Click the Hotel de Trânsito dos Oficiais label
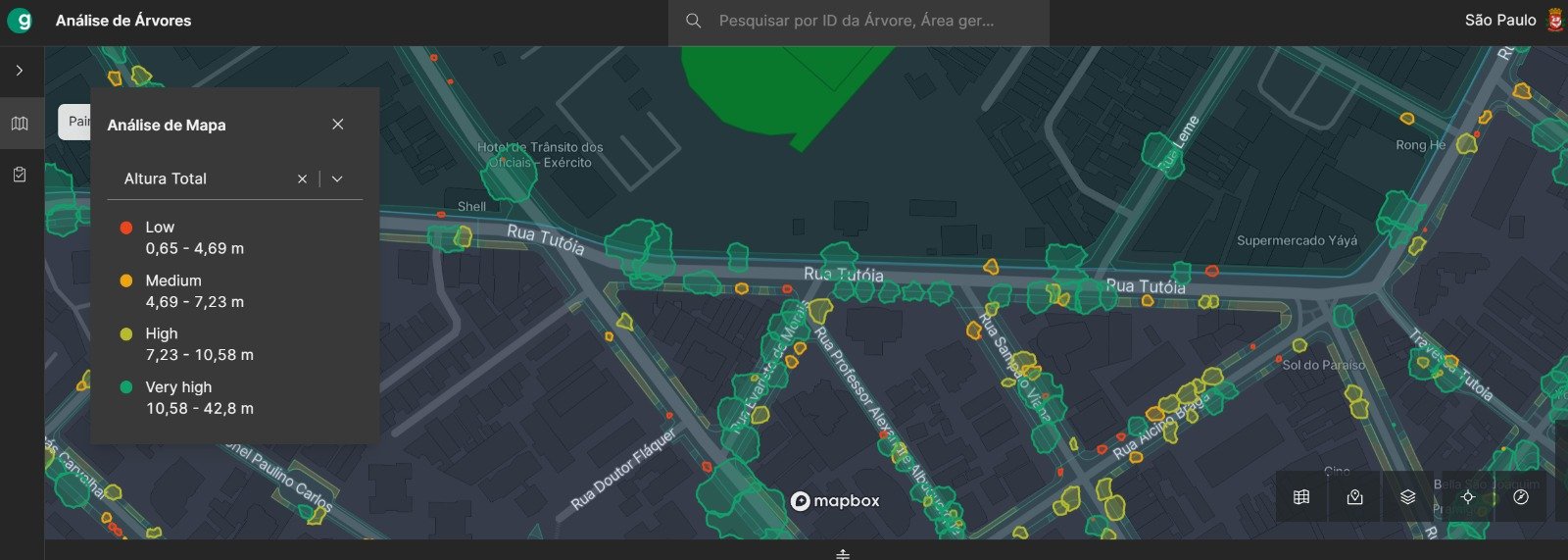1568x560 pixels. pyautogui.click(x=540, y=155)
